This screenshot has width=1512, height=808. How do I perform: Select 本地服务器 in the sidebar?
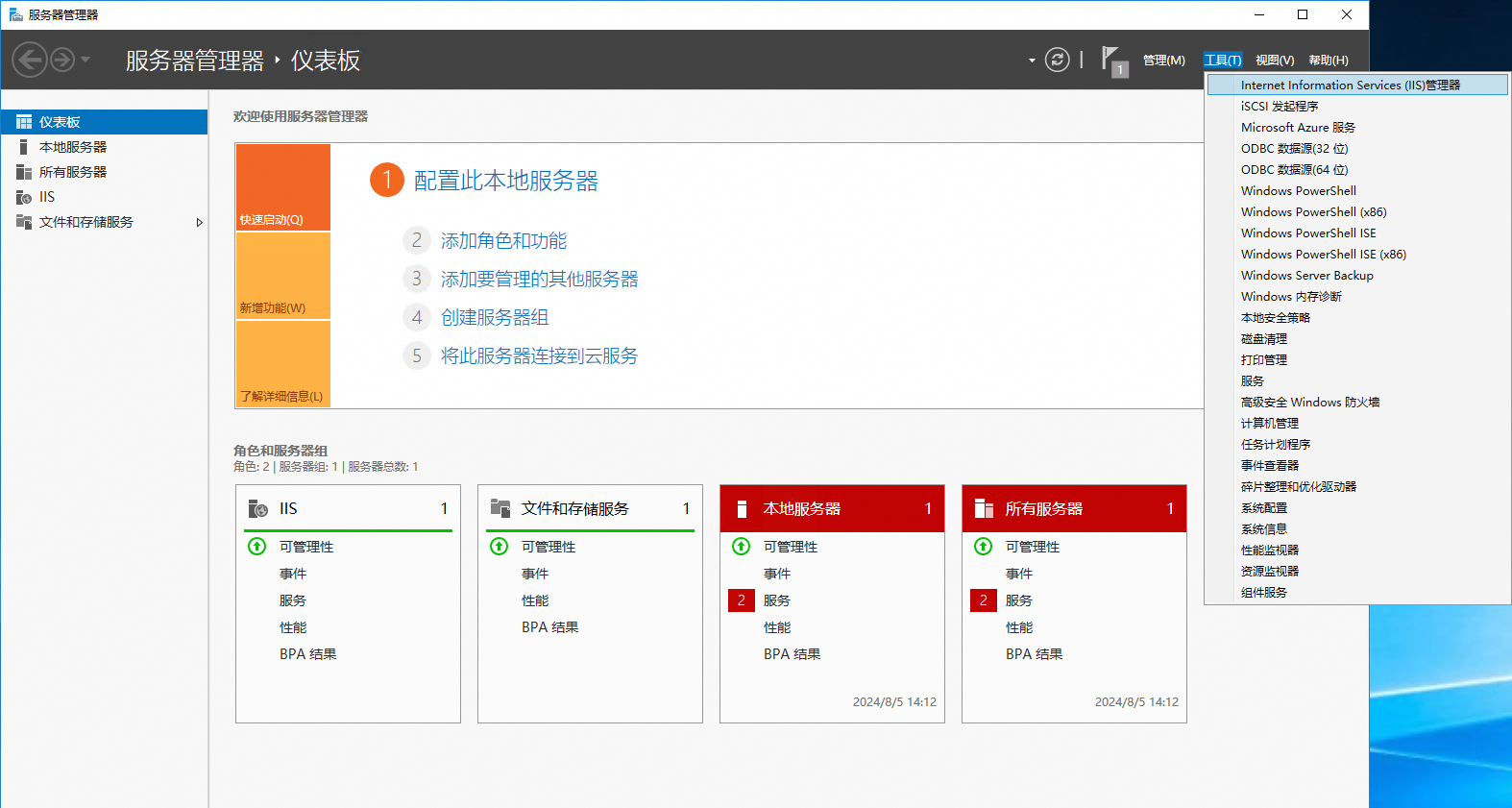click(x=104, y=147)
